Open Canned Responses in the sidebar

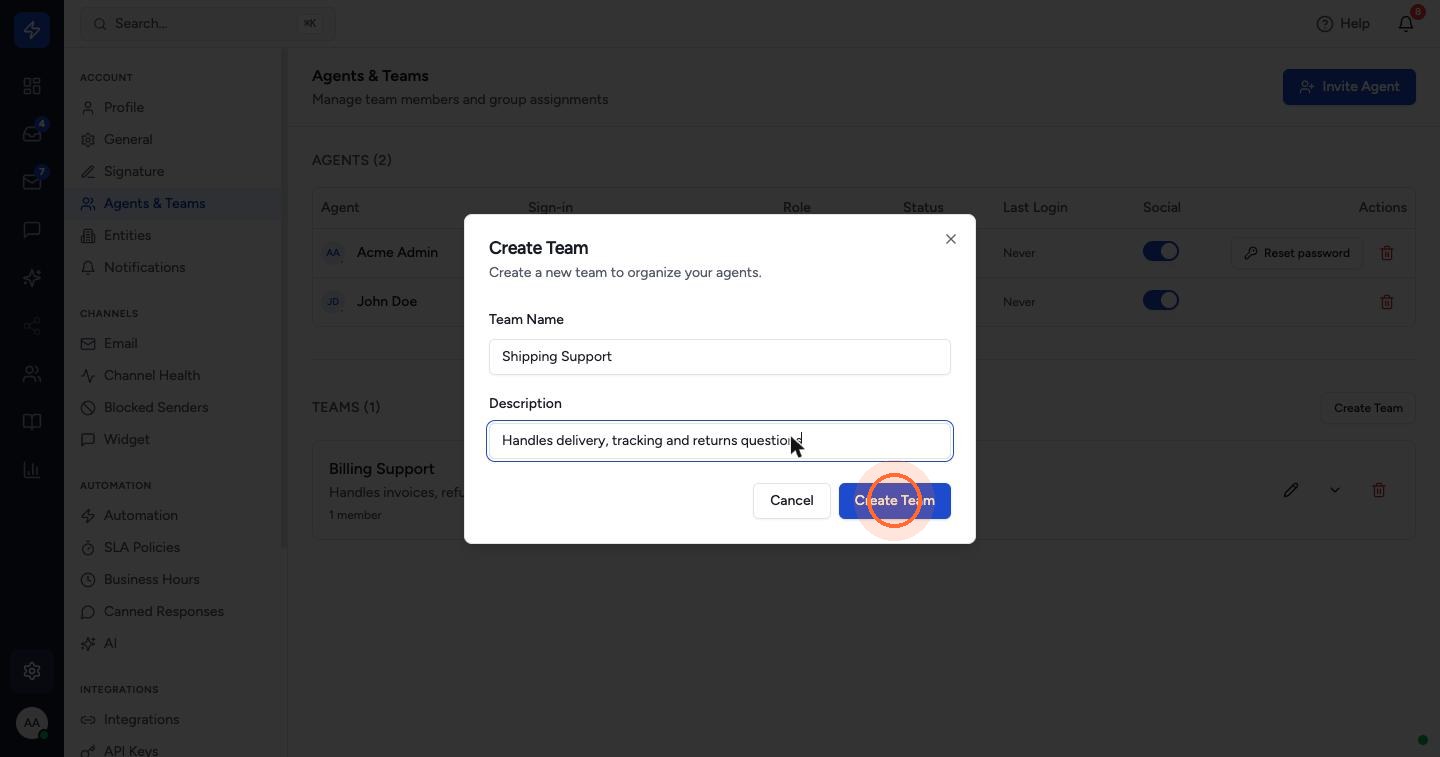(x=164, y=611)
